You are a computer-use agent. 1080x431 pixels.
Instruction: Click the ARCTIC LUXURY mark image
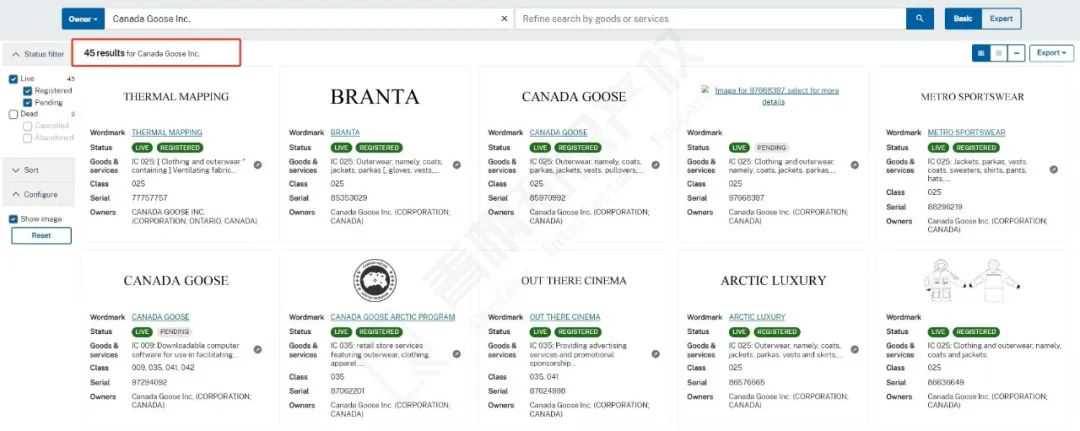click(x=773, y=281)
